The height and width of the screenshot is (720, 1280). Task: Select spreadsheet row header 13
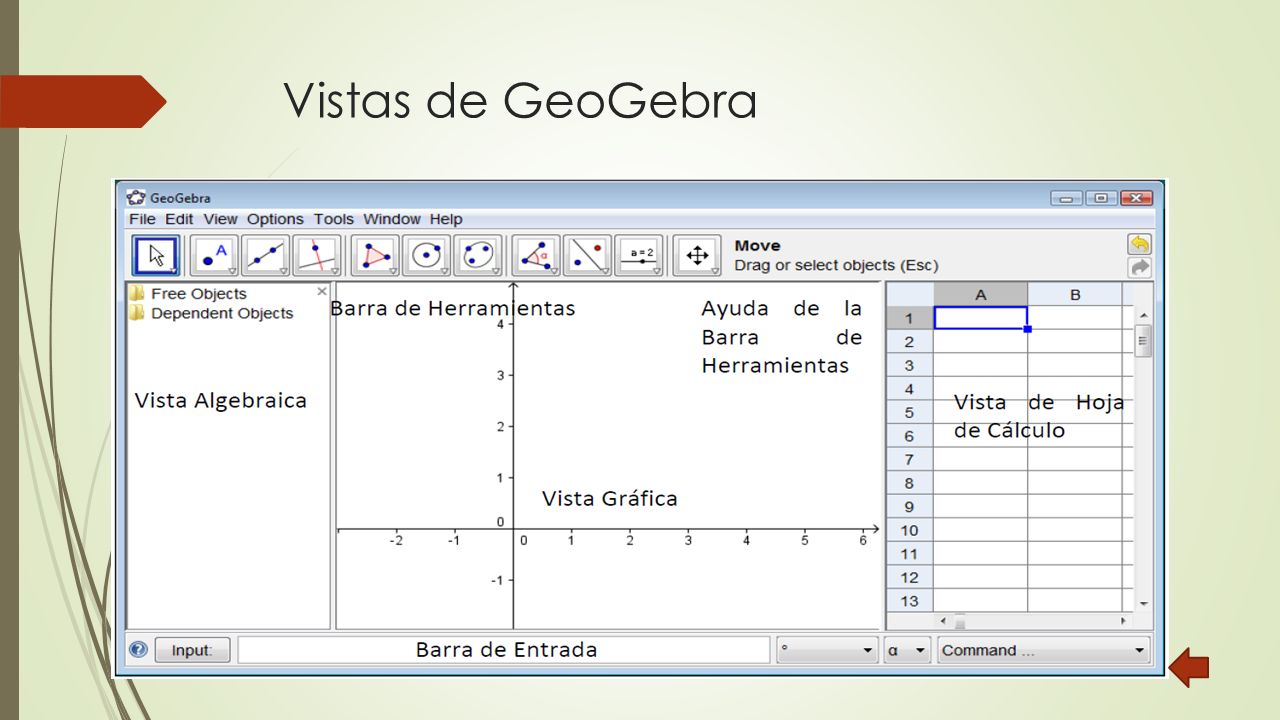pyautogui.click(x=909, y=601)
